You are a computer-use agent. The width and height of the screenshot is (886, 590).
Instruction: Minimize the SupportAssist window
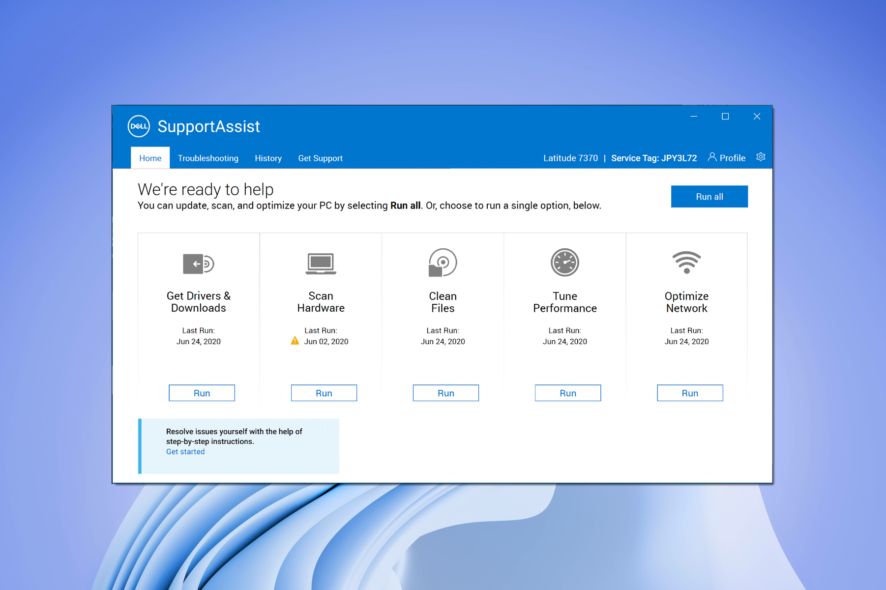click(x=694, y=116)
